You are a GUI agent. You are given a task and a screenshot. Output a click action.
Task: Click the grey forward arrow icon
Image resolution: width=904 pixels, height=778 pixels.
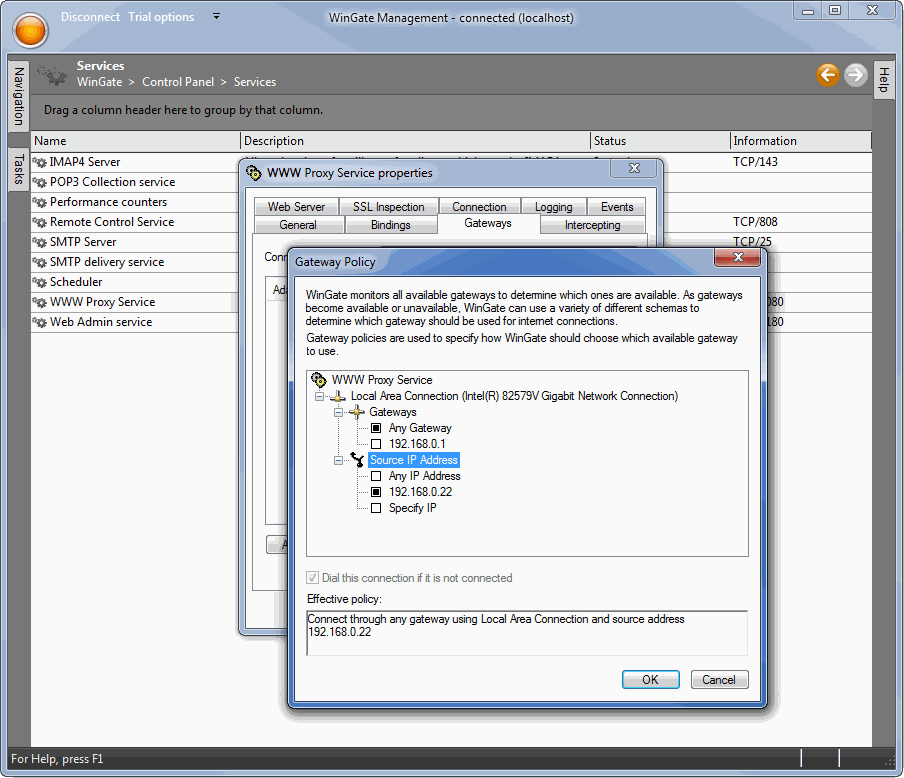point(856,75)
